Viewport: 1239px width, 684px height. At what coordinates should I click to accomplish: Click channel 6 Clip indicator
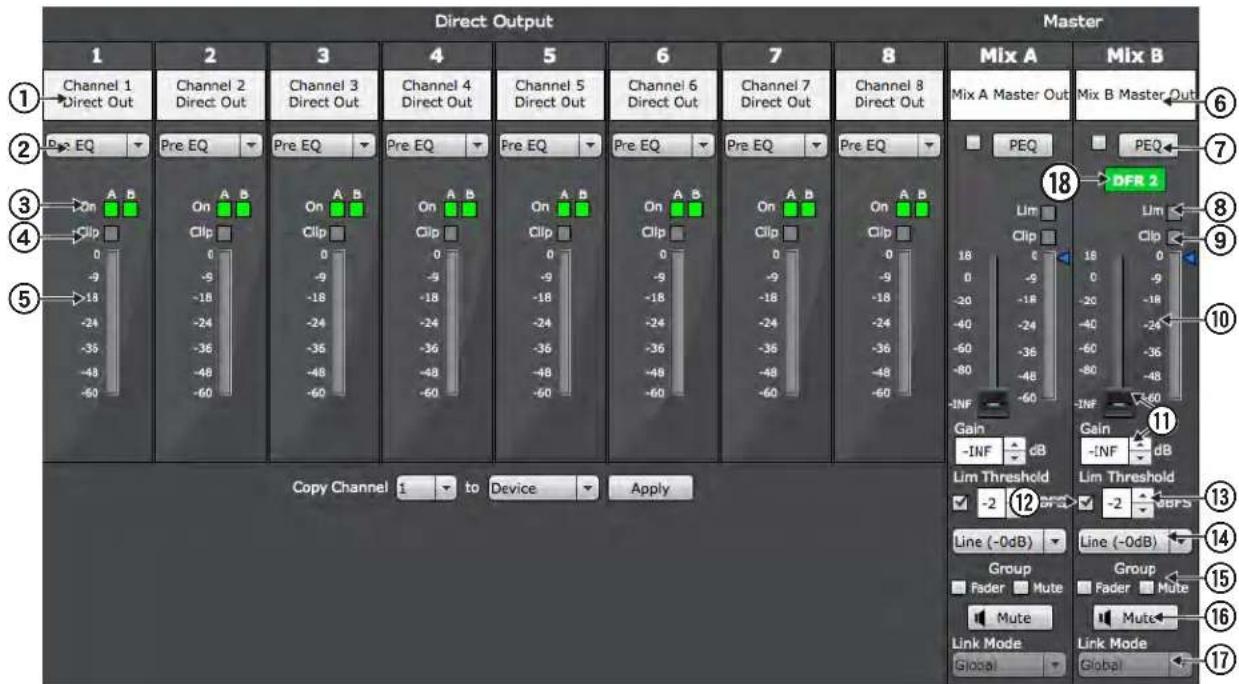pos(677,234)
